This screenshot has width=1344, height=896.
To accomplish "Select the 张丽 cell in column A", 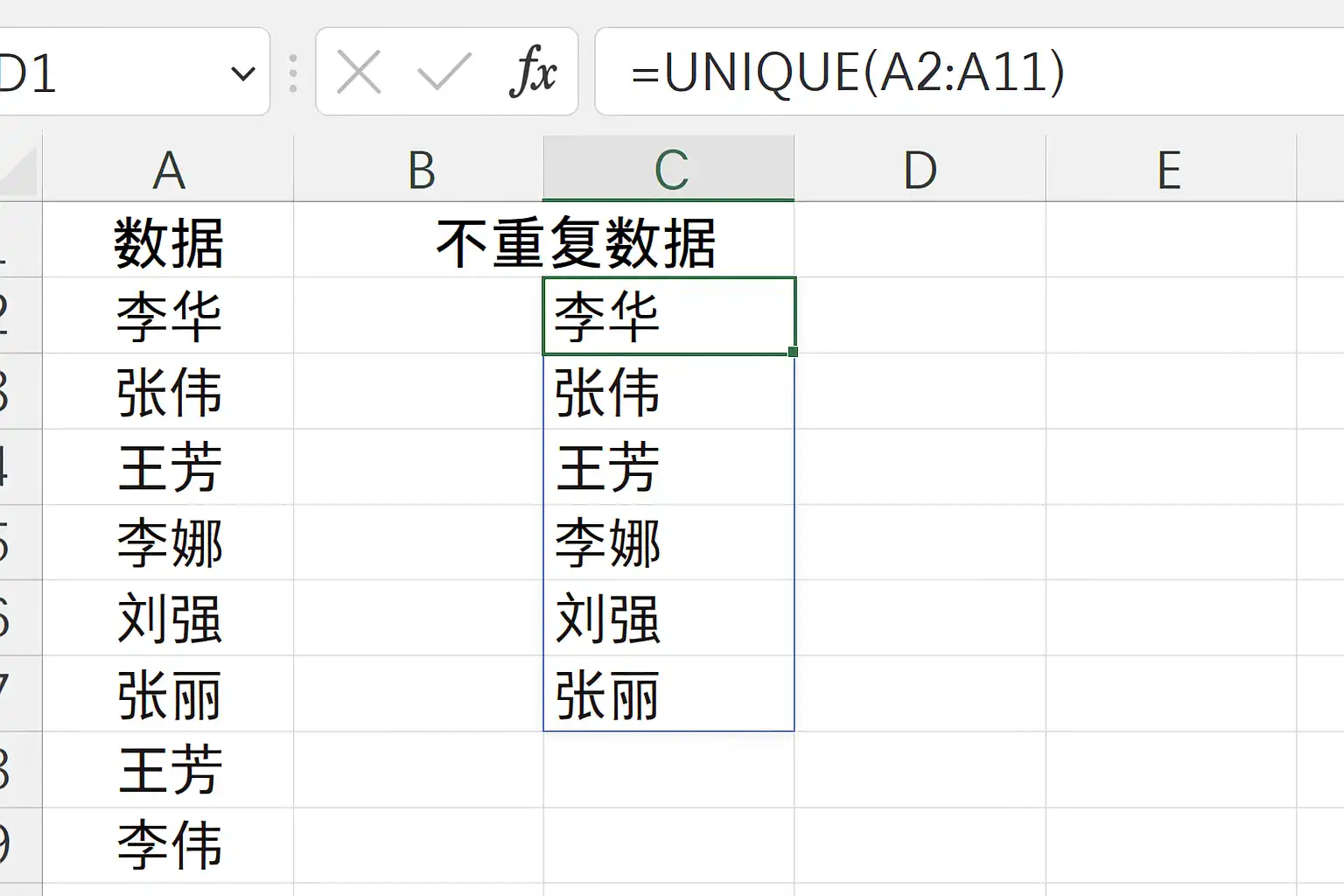I will 168,694.
